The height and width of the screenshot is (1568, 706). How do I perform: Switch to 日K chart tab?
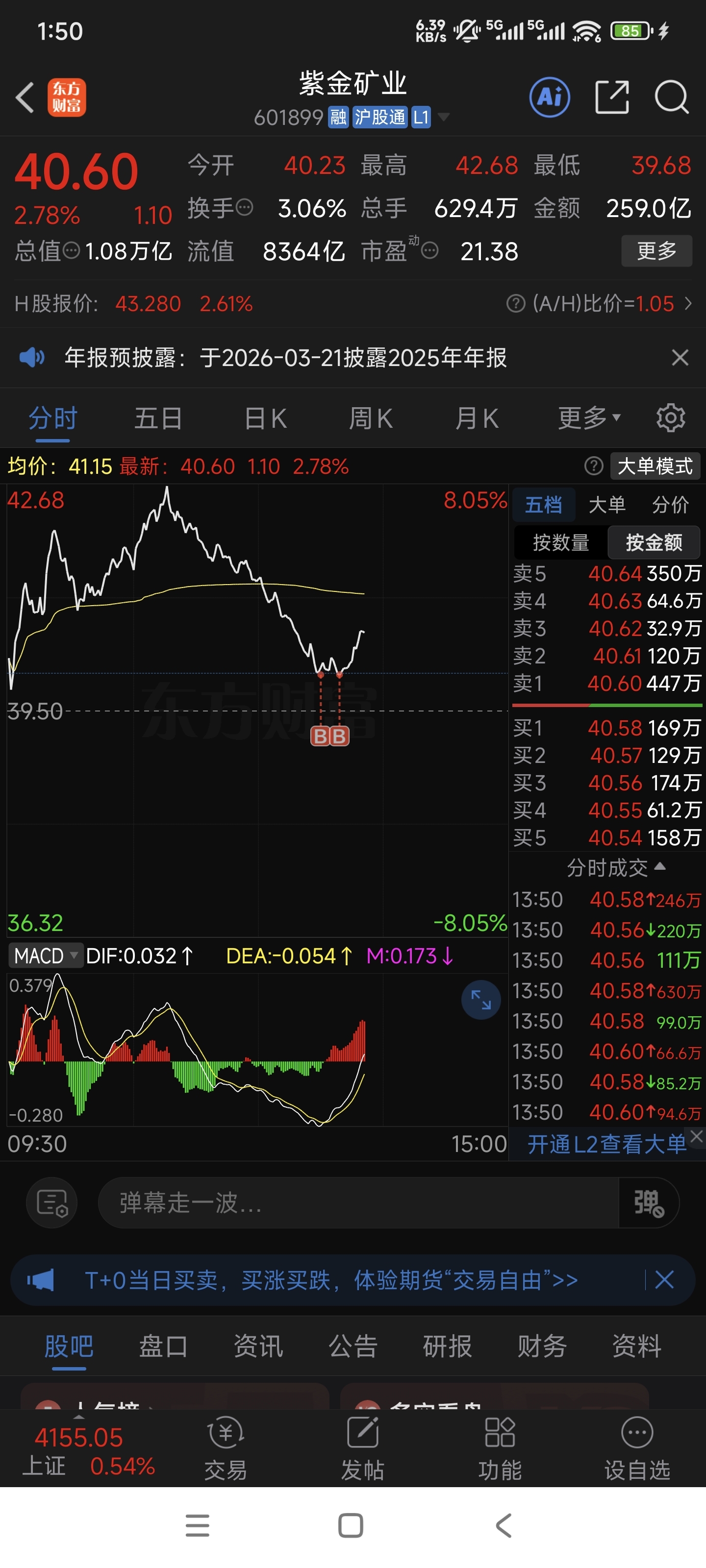point(265,418)
